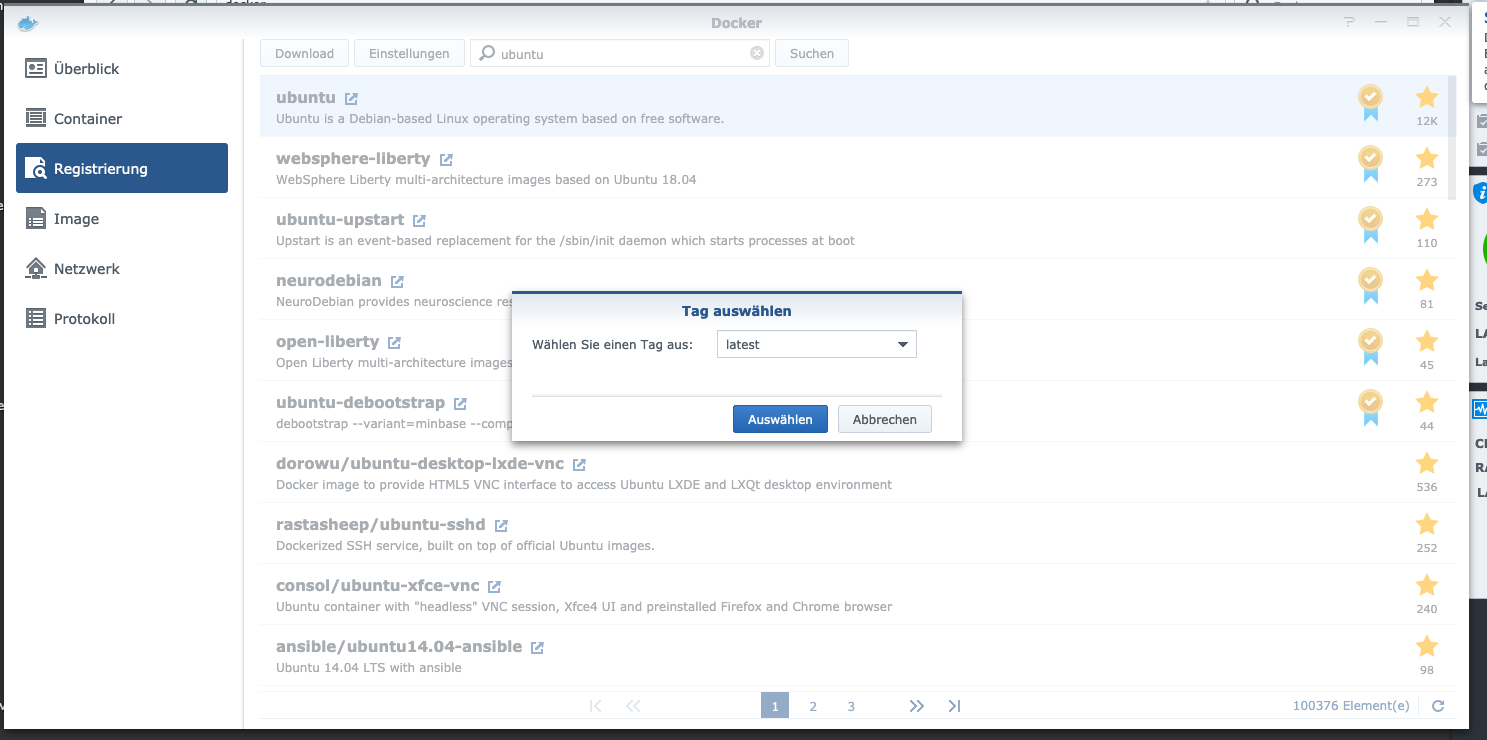
Task: Click the ubuntu entry title
Action: [306, 98]
